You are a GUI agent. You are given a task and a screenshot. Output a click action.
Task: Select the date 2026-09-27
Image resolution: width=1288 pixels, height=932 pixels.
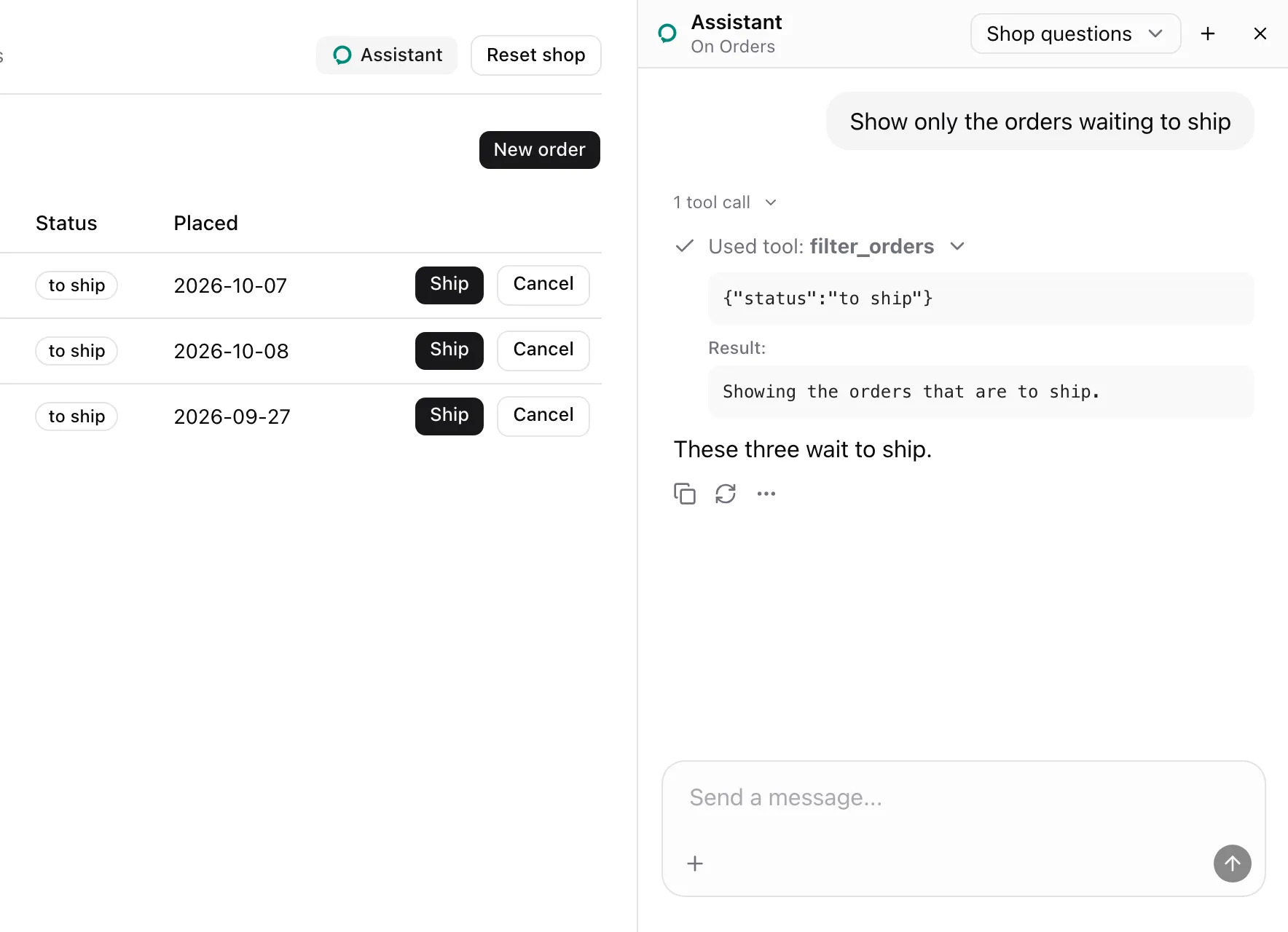pos(232,416)
